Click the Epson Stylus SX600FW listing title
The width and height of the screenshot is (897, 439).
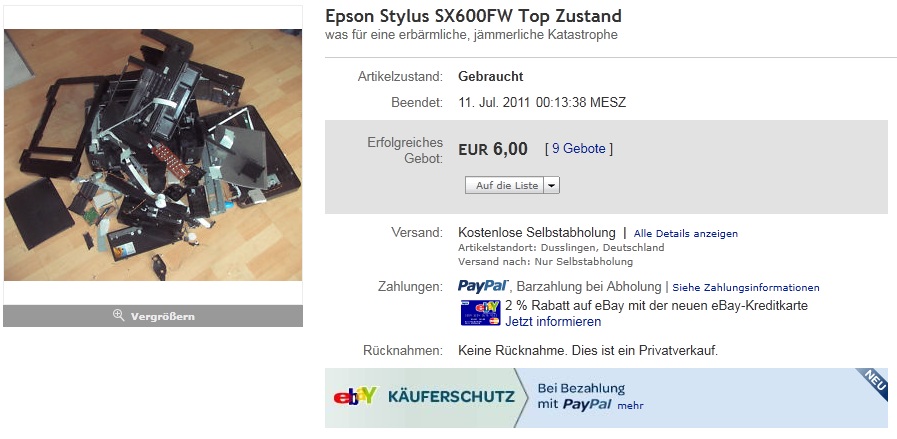(x=473, y=16)
